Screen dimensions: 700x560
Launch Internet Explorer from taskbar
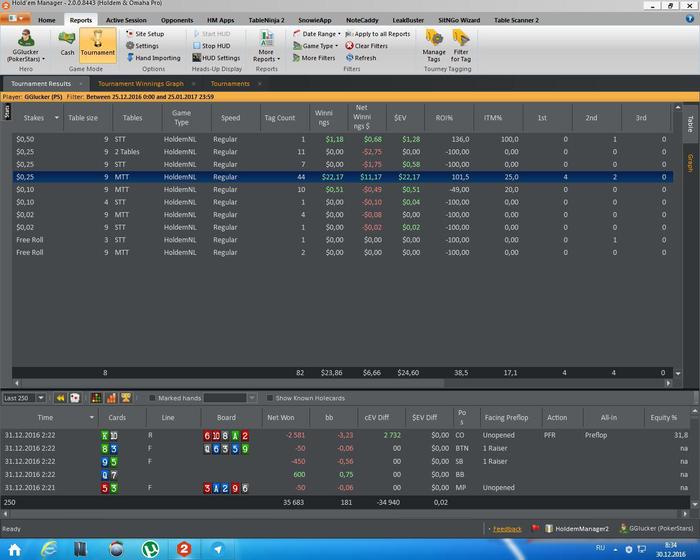[49, 549]
